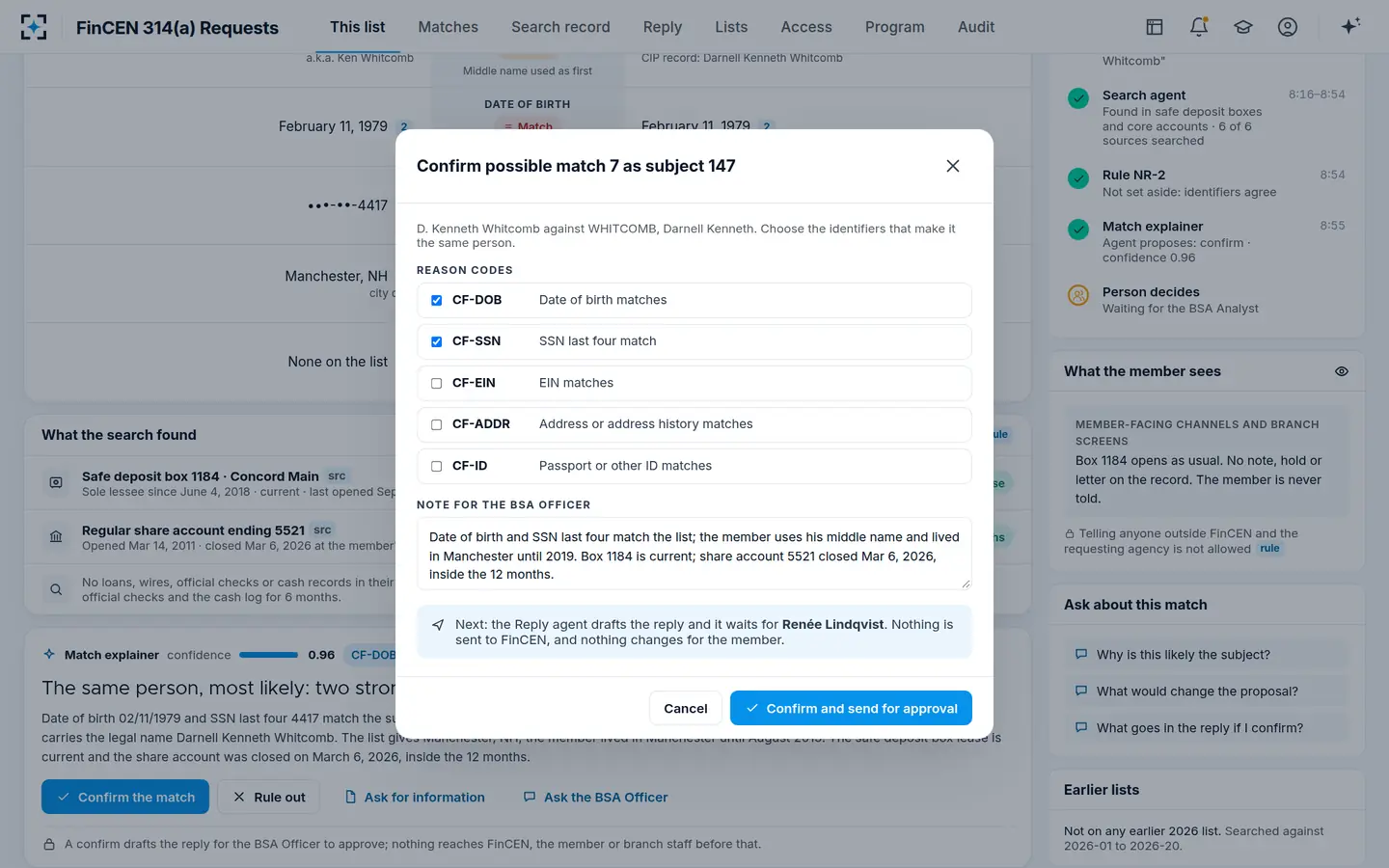Open the user profile icon
1389x868 pixels.
1288,27
